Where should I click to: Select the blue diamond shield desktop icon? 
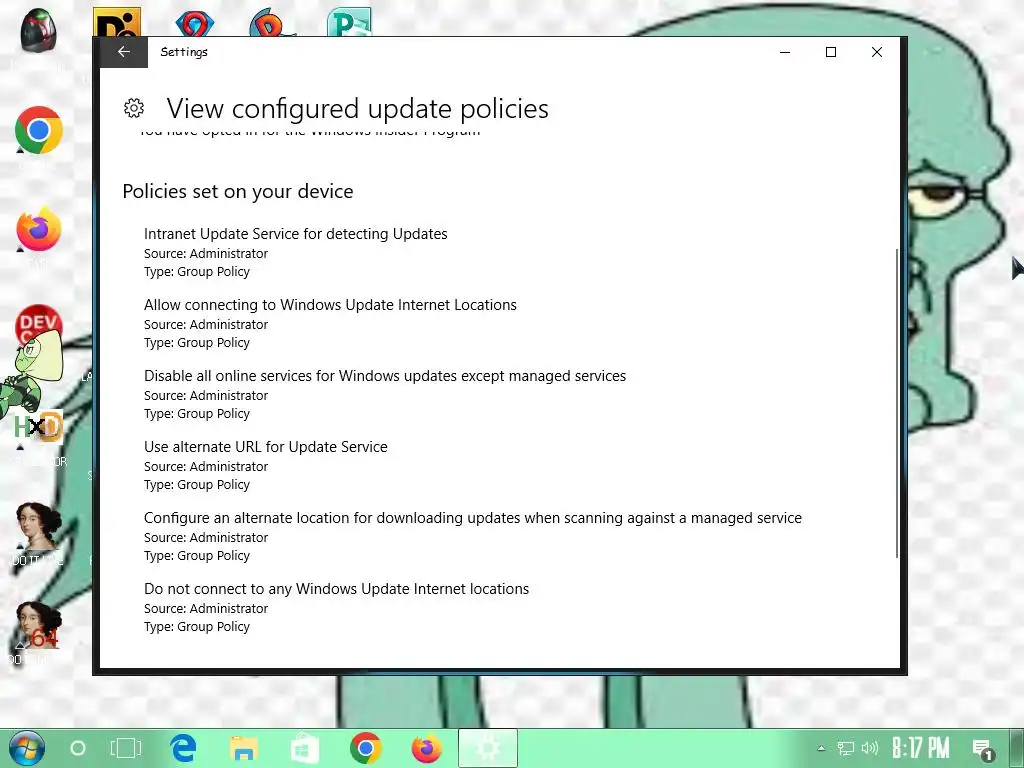pos(195,24)
